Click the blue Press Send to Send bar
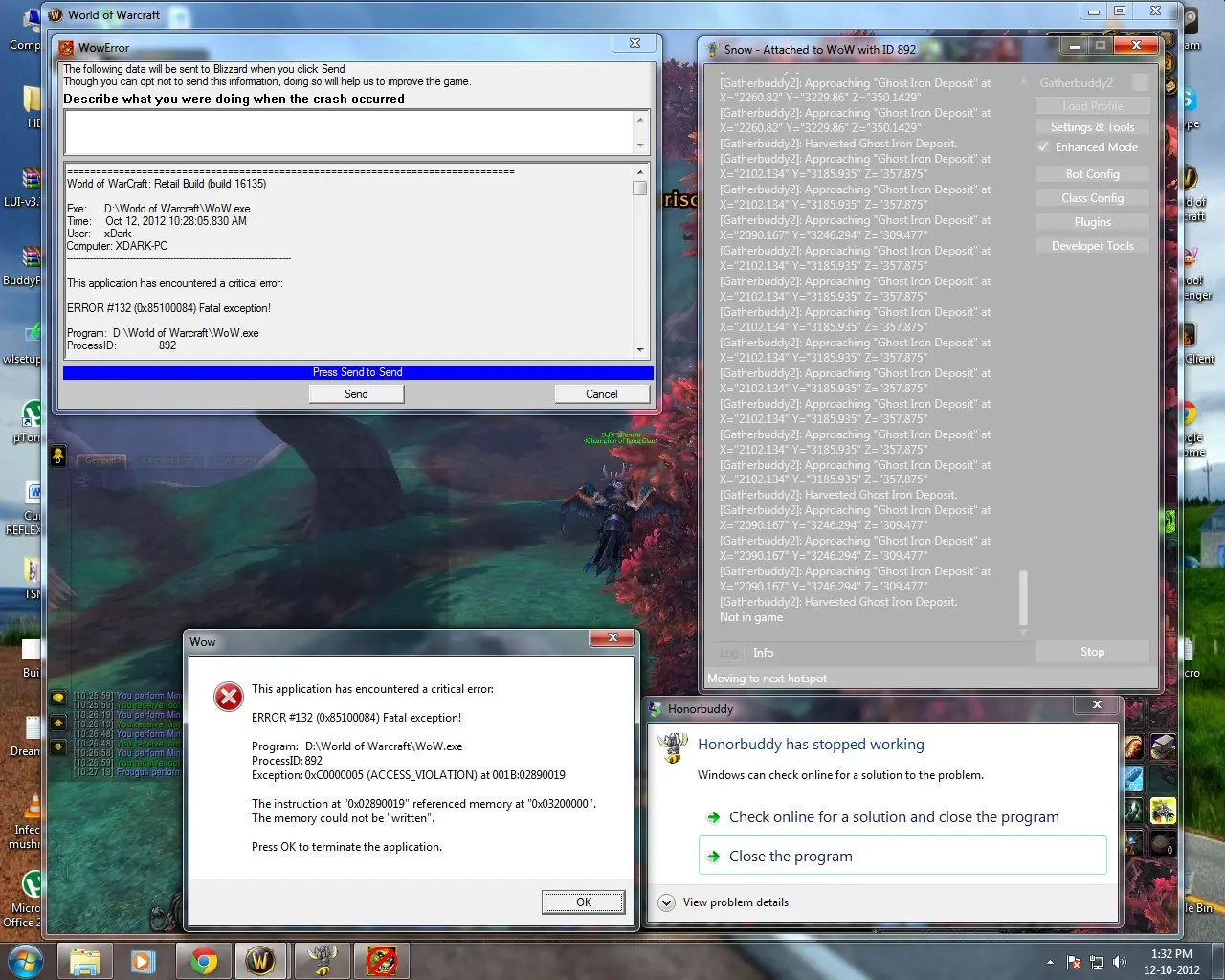This screenshot has width=1225, height=980. pyautogui.click(x=358, y=372)
